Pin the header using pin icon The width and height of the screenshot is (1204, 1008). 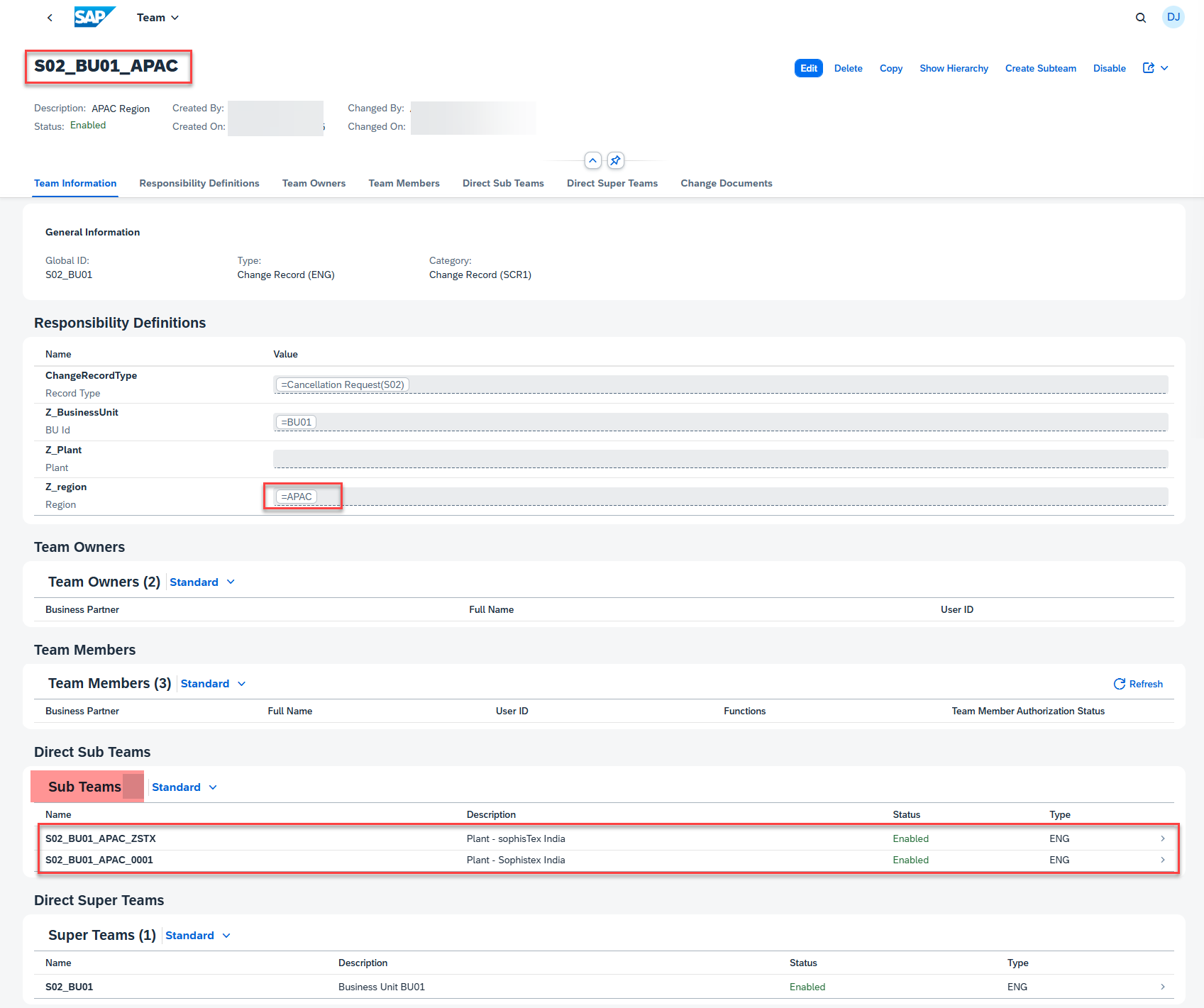pos(615,160)
